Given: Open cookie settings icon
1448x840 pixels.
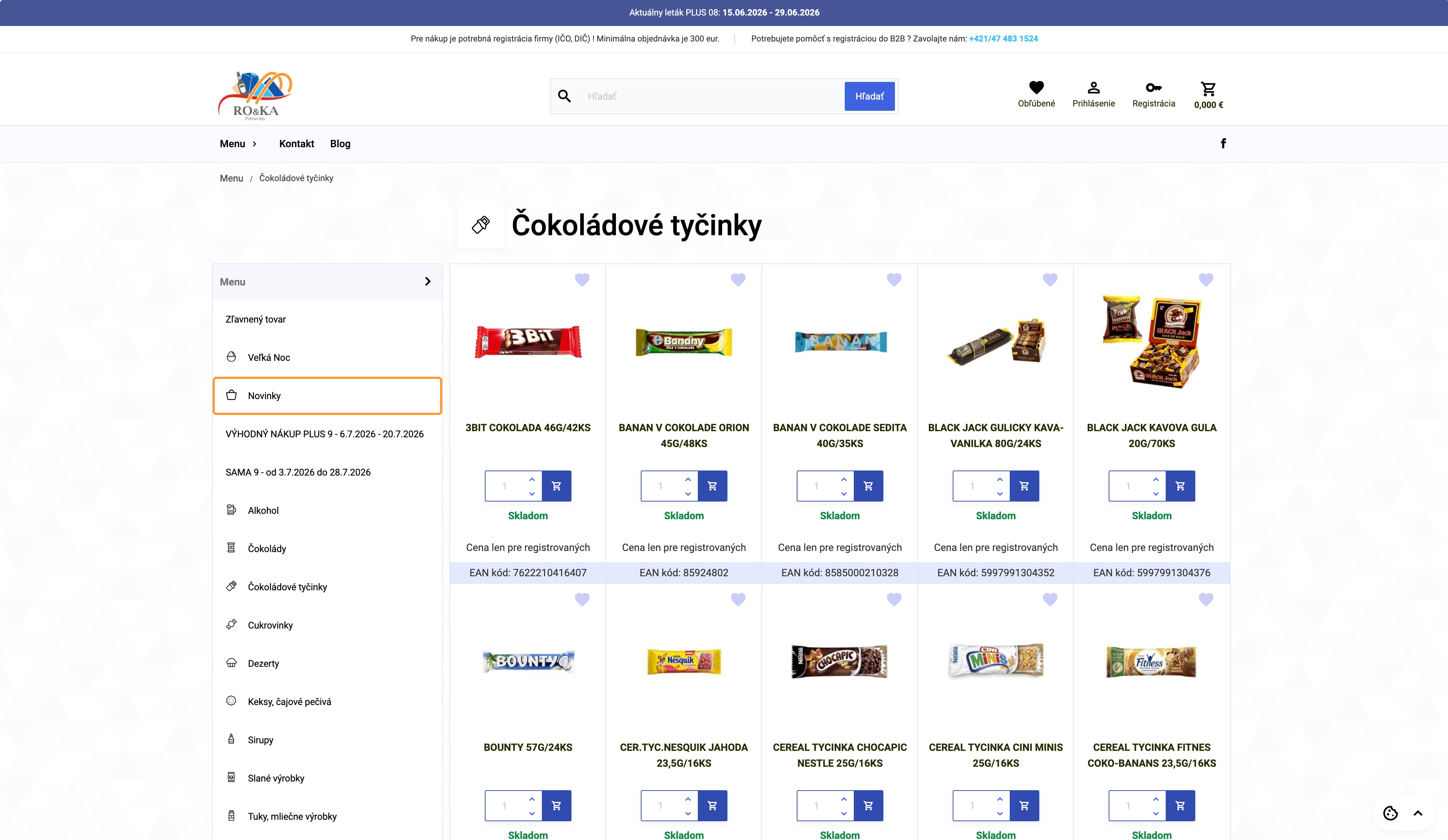Looking at the screenshot, I should pyautogui.click(x=1391, y=813).
